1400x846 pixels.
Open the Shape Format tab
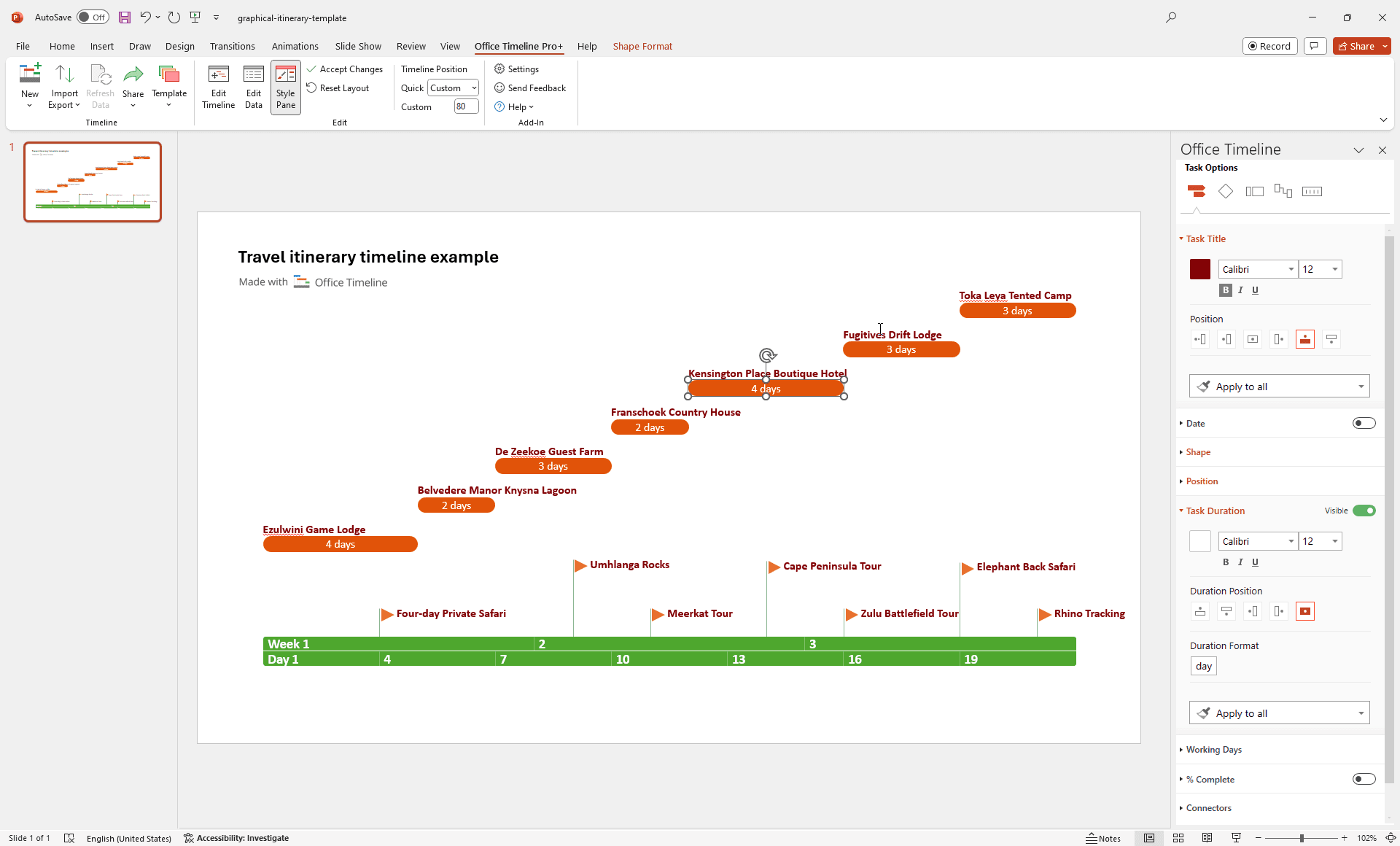tap(642, 46)
